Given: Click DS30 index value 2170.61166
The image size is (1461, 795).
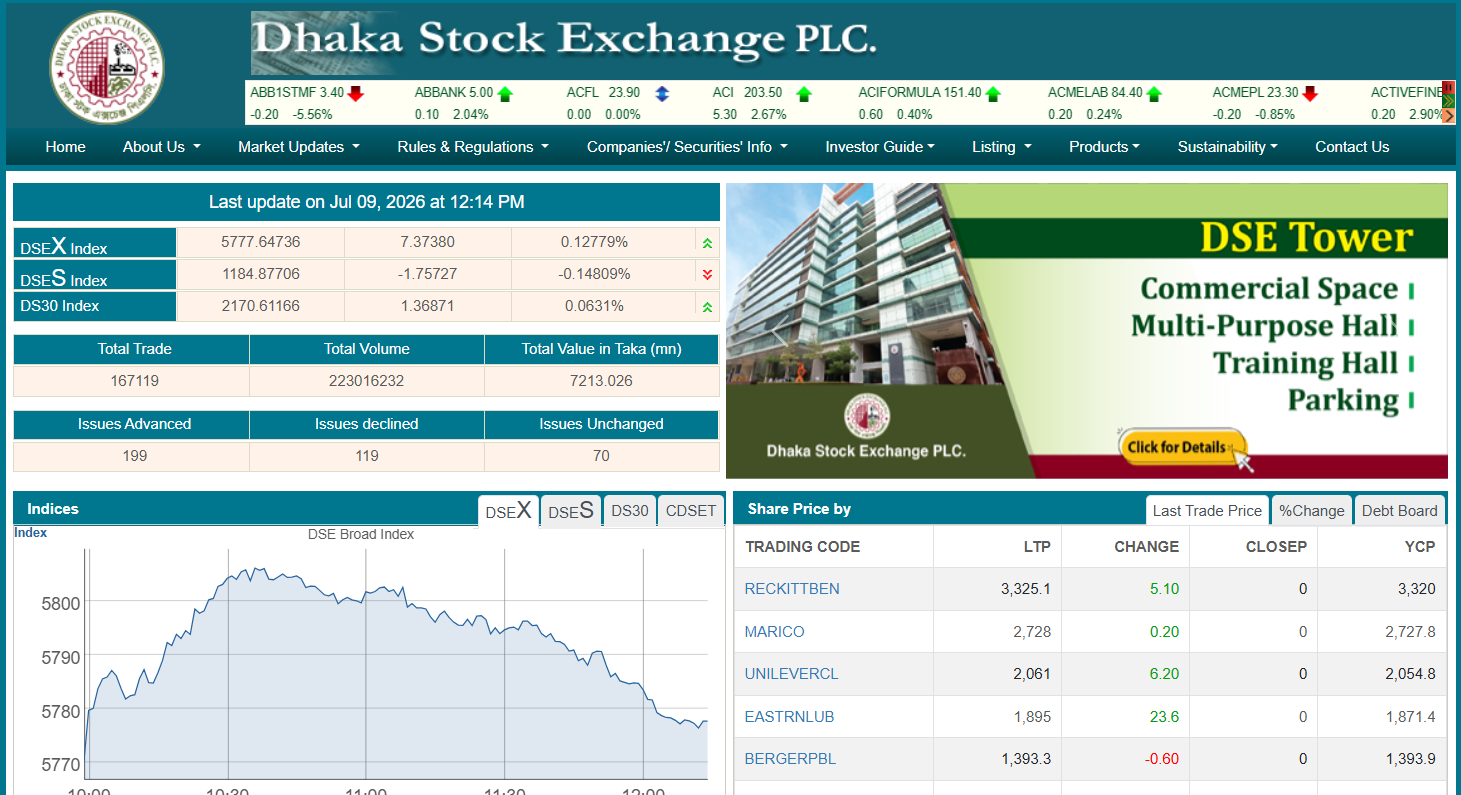Looking at the screenshot, I should click(x=261, y=306).
